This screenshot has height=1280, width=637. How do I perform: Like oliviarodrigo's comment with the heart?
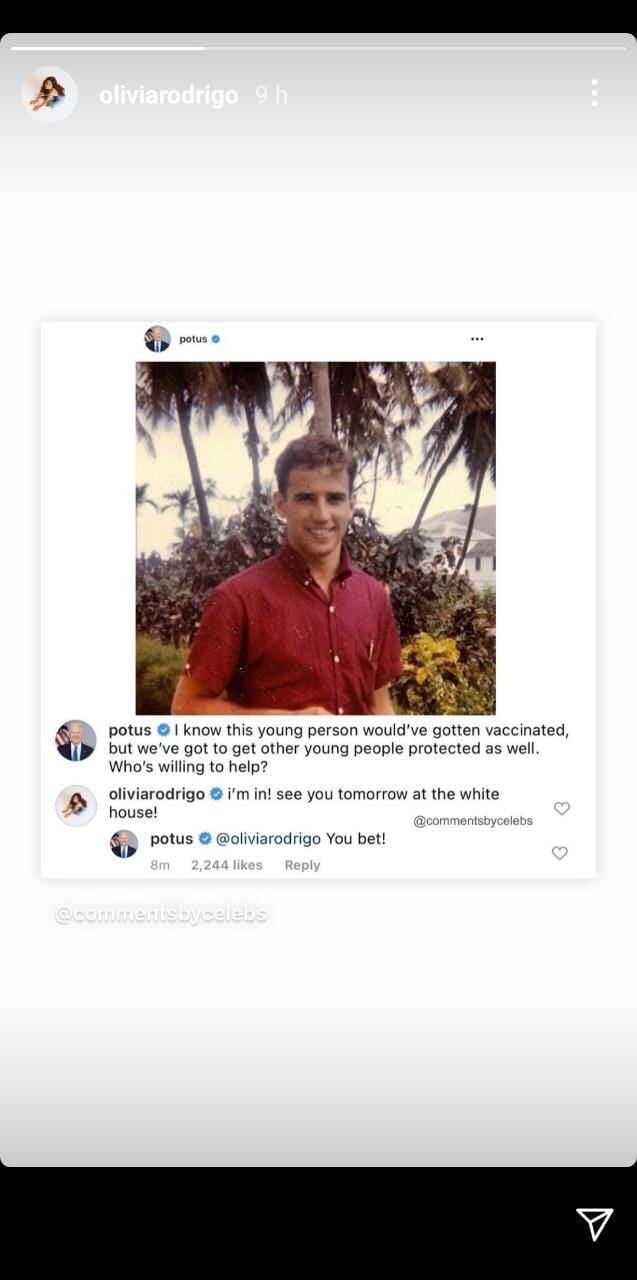[562, 808]
